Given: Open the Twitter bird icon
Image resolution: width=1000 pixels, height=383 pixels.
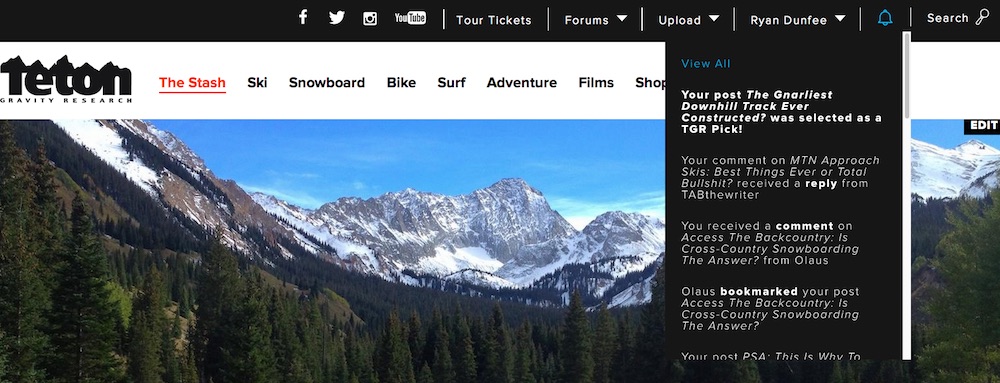Looking at the screenshot, I should 337,18.
